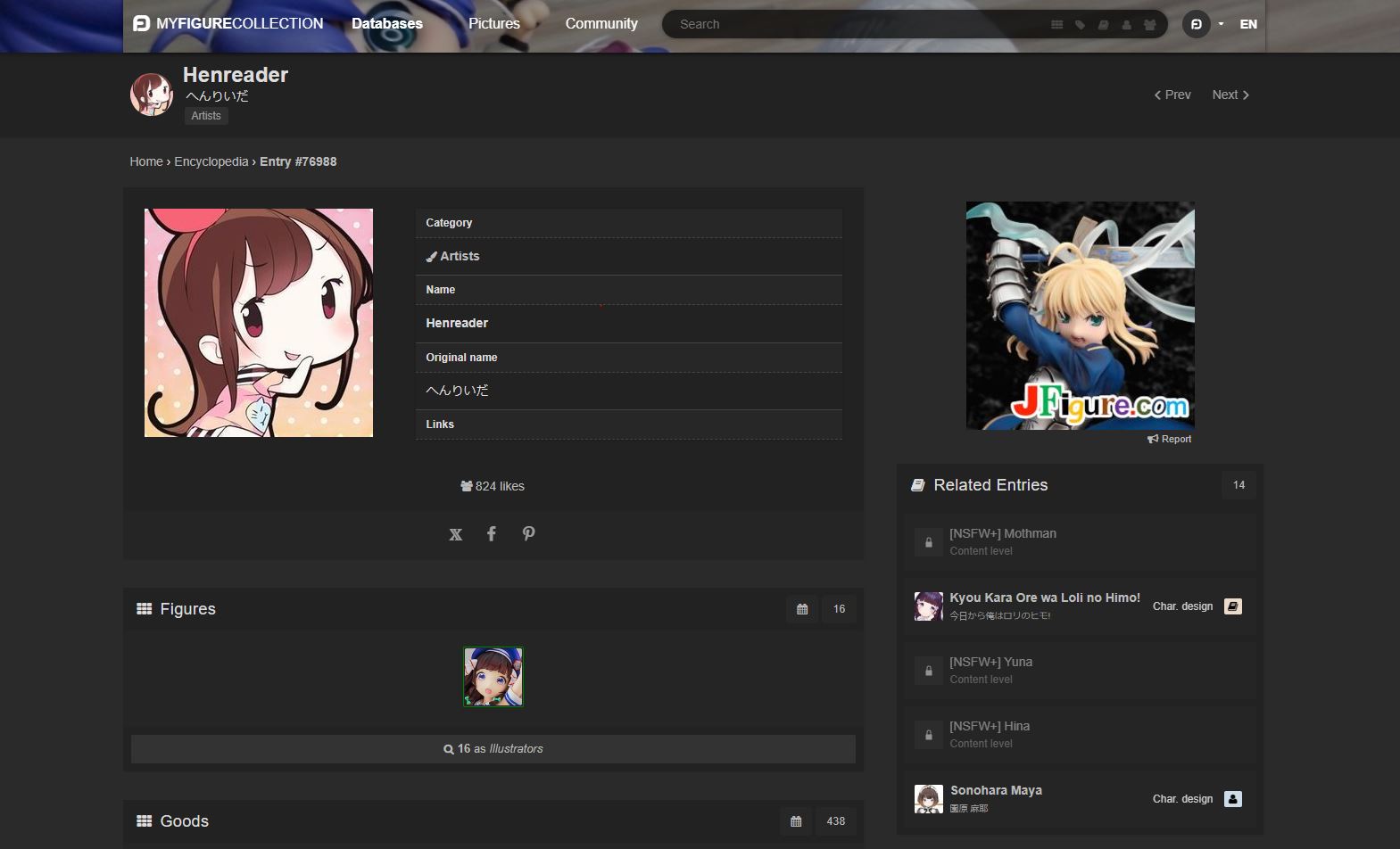
Task: Open the Databases menu
Action: pyautogui.click(x=387, y=24)
